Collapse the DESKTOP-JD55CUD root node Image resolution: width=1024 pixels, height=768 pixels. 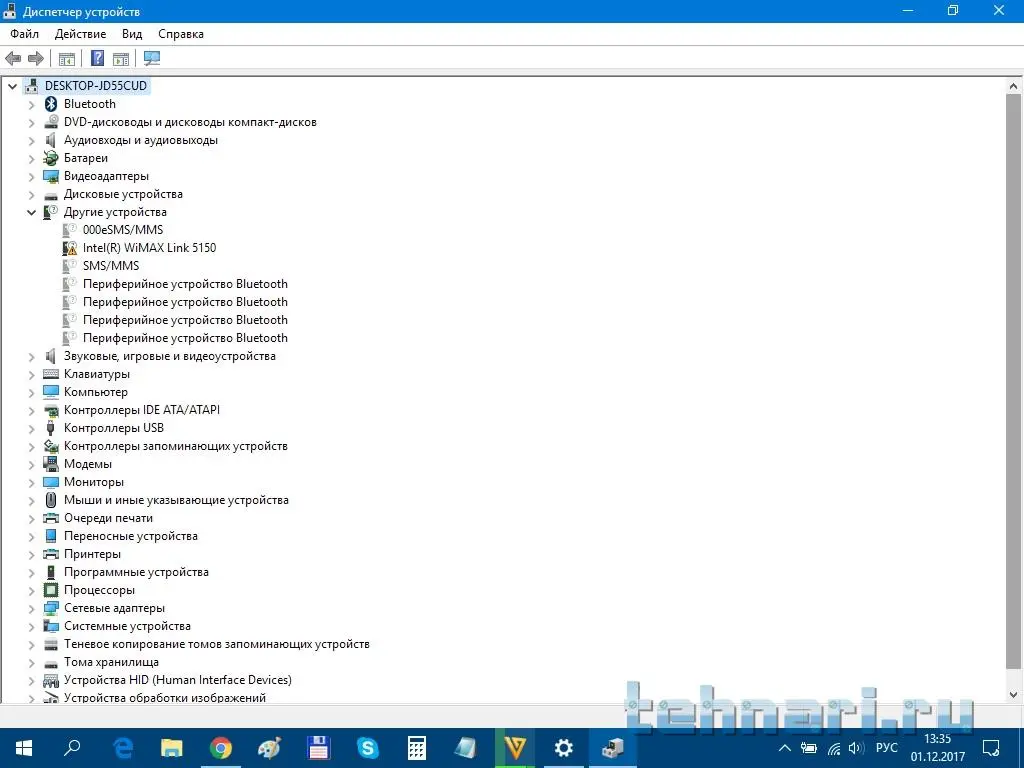click(12, 86)
